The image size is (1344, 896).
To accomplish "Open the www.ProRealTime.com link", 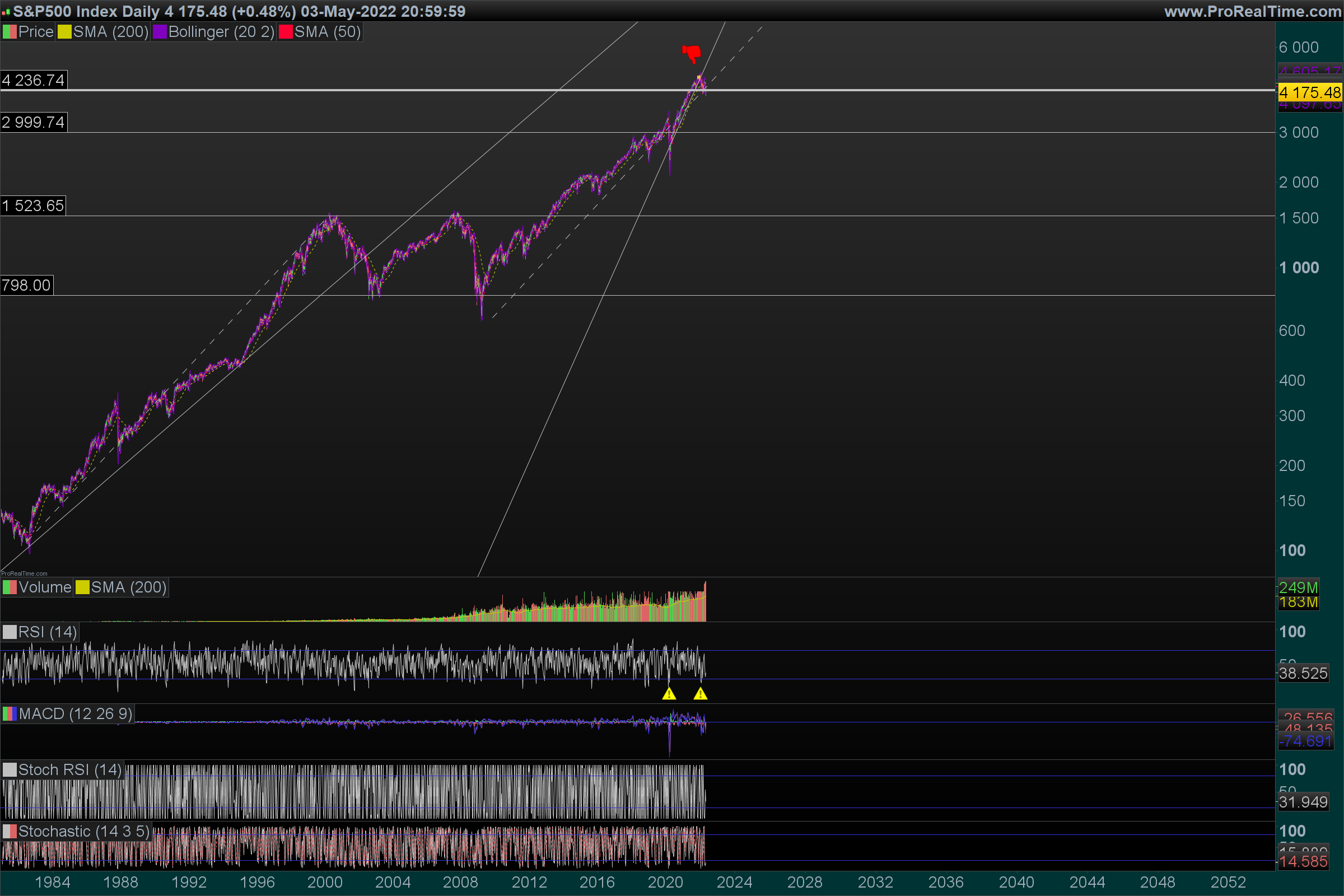I will [x=1252, y=11].
